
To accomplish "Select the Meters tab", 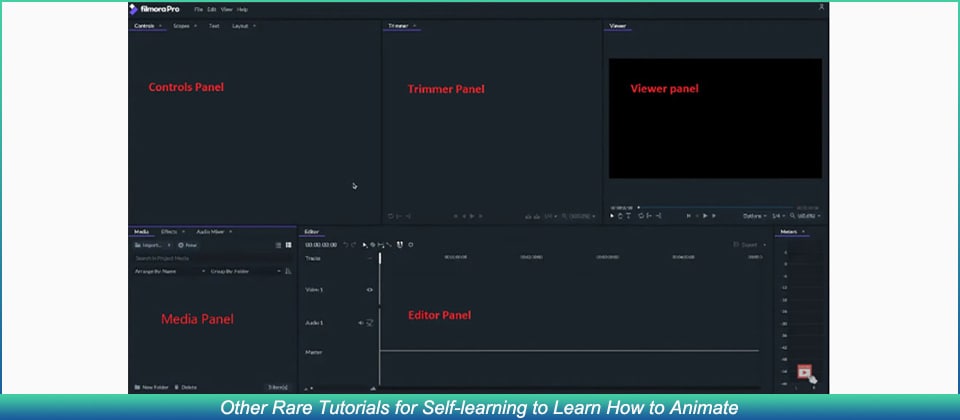I will 789,231.
